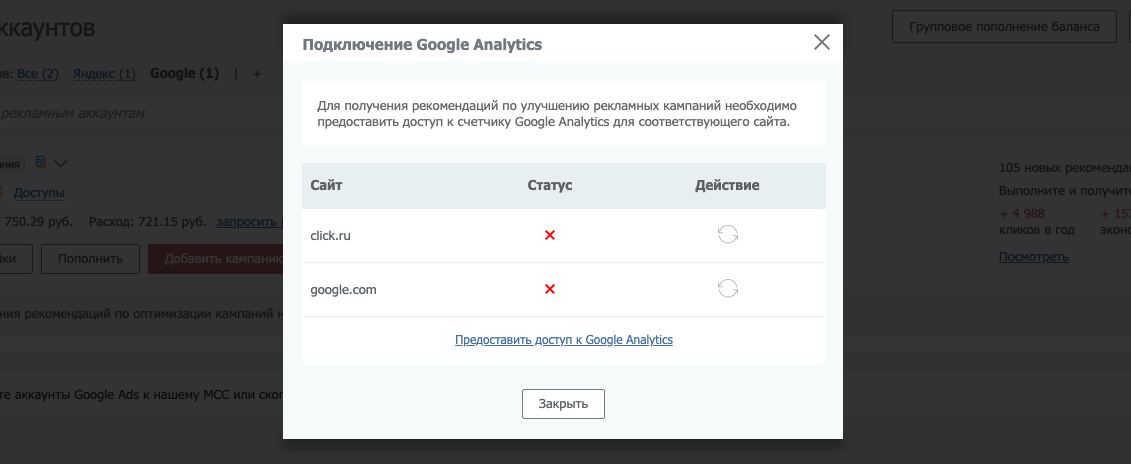Viewport: 1131px width, 464px height.
Task: Switch to the Все (2) tab
Action: (38, 74)
